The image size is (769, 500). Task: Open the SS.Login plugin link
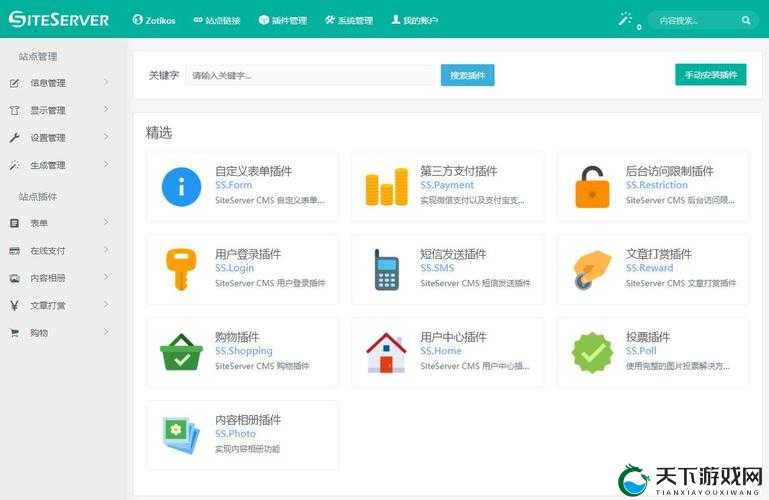[x=234, y=268]
